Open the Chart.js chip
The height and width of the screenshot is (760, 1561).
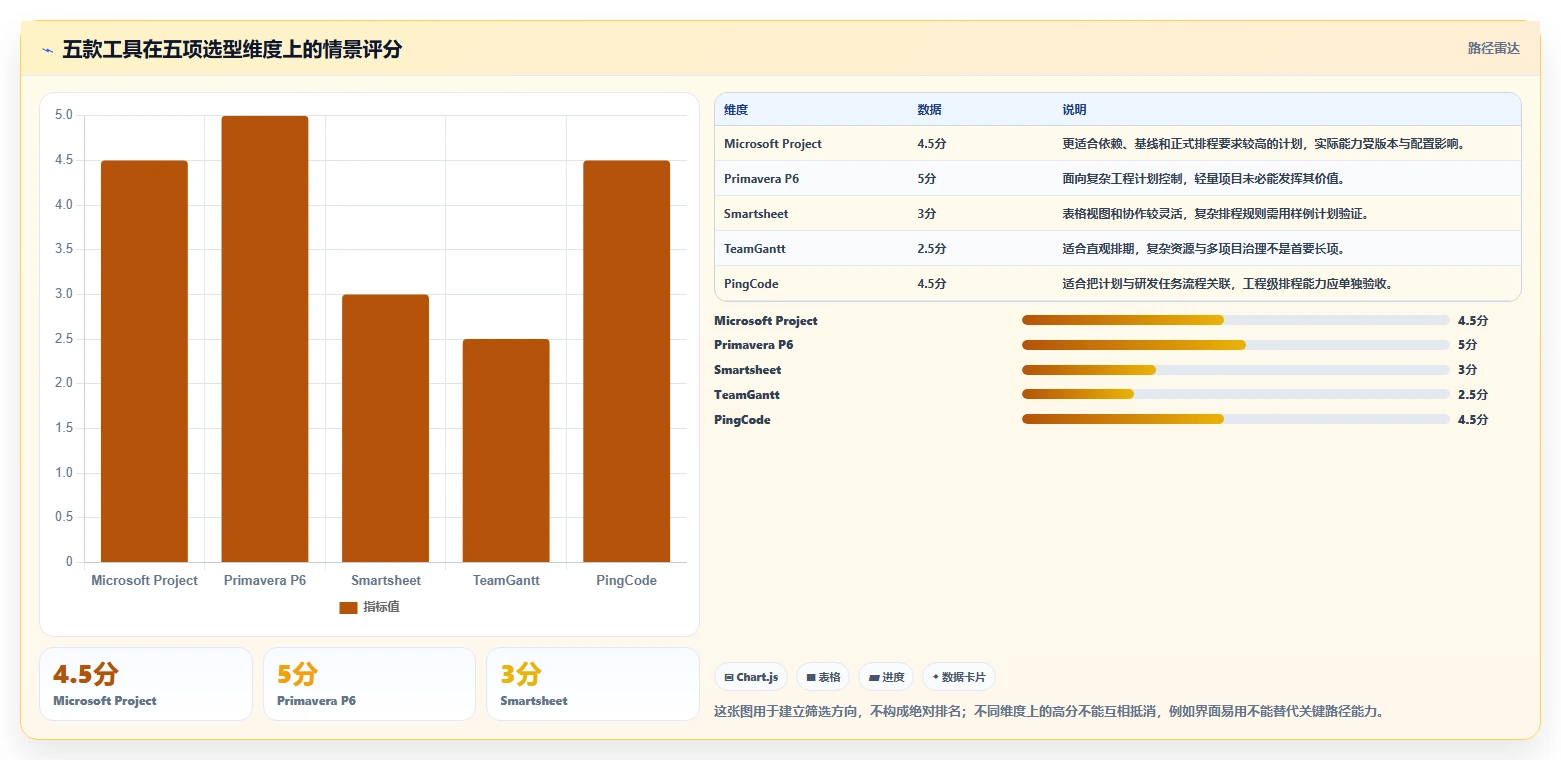click(751, 677)
